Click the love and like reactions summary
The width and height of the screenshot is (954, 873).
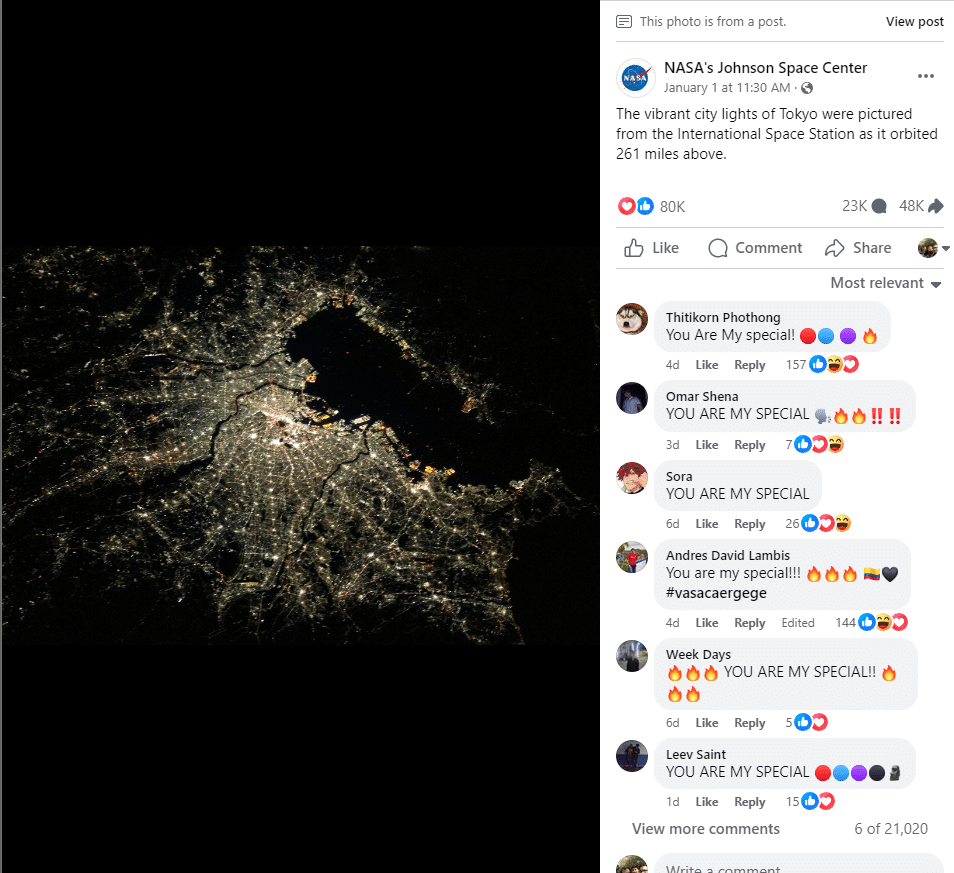[x=636, y=206]
